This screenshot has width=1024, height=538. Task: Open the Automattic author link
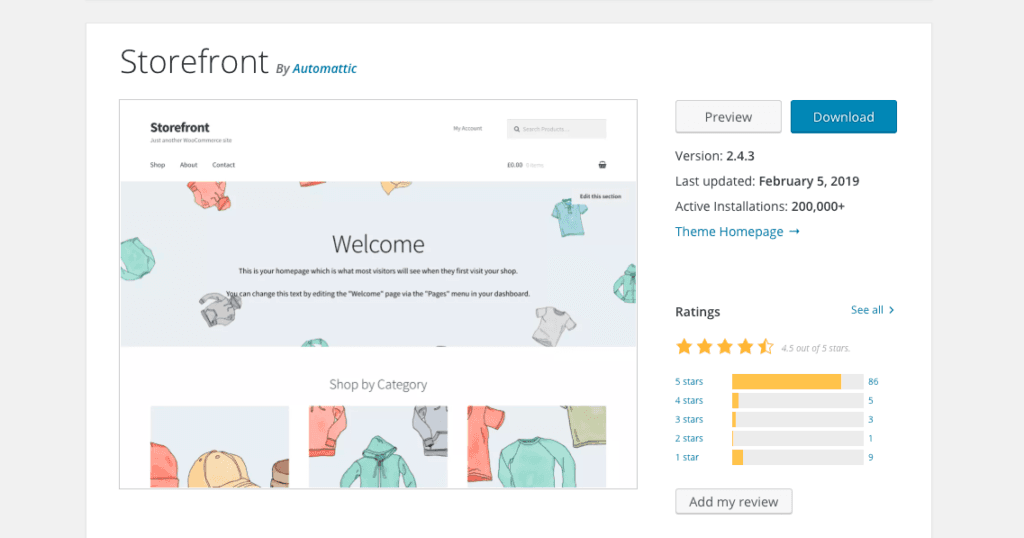(x=324, y=69)
